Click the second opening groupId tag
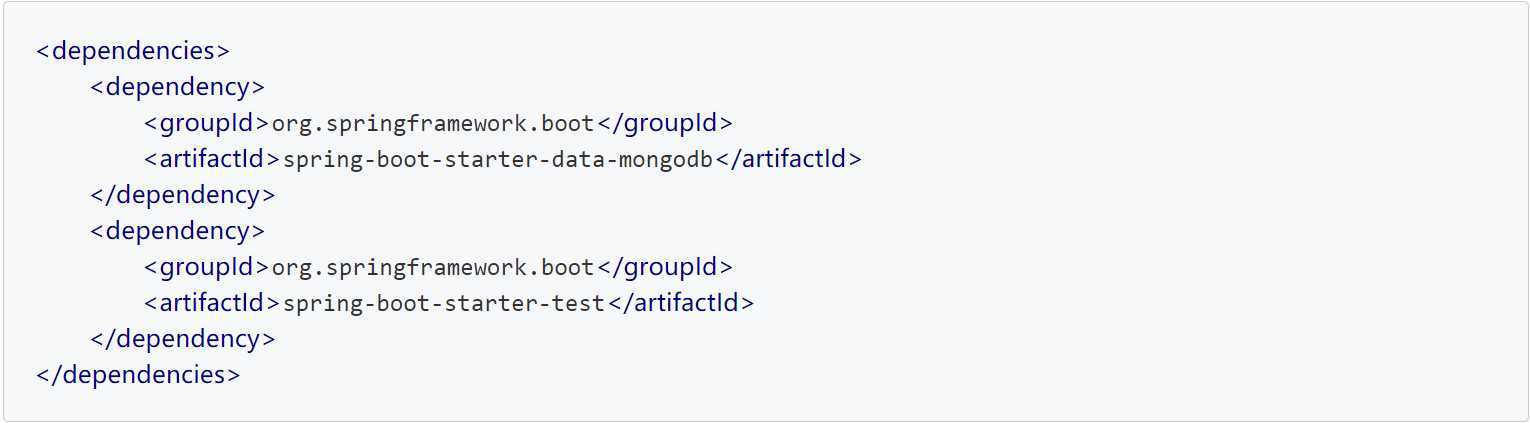1530x423 pixels. point(207,267)
